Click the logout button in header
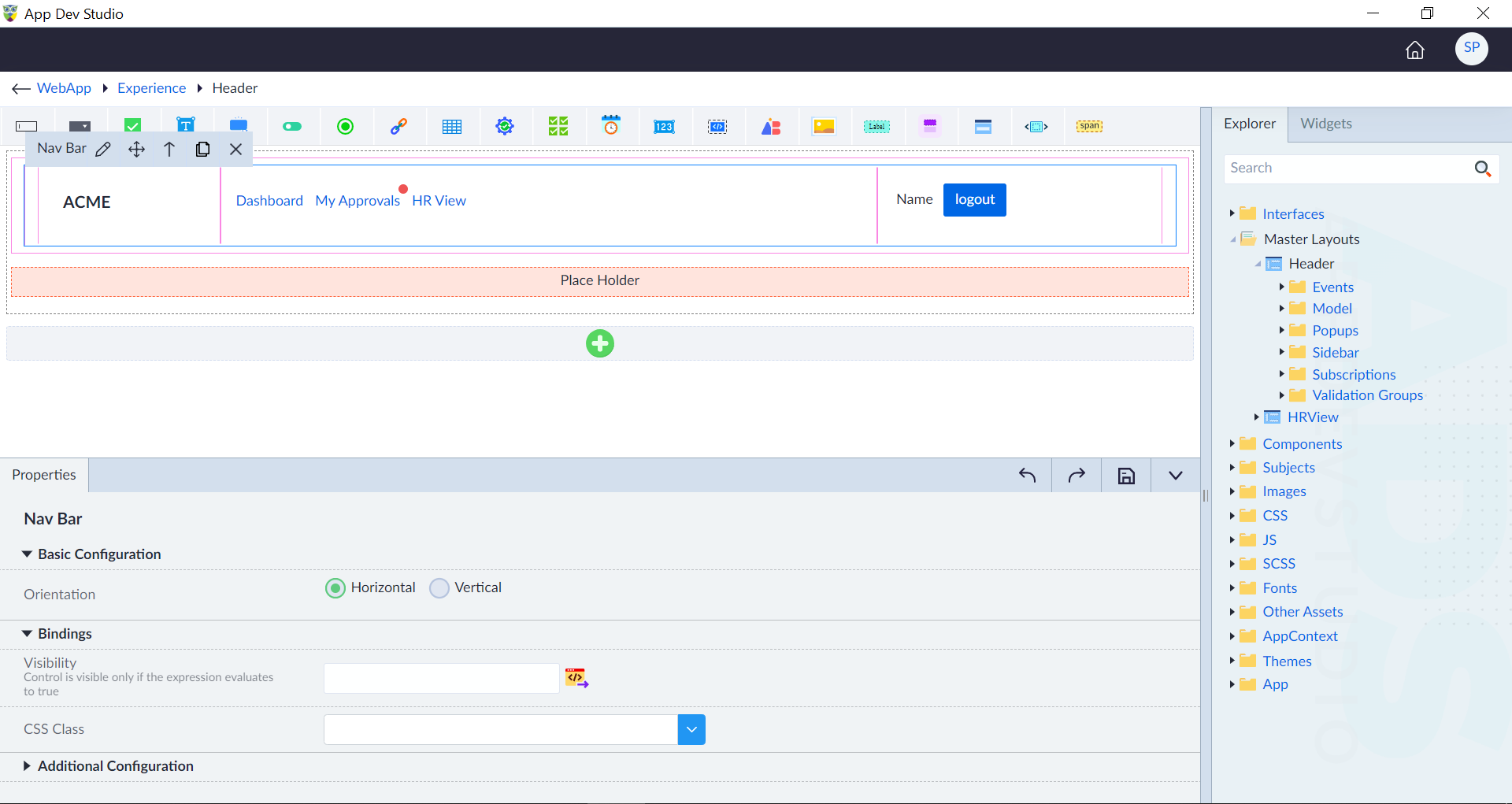This screenshot has width=1512, height=804. click(975, 200)
